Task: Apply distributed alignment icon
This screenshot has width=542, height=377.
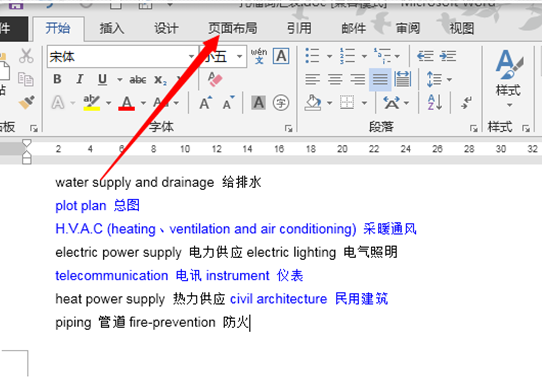Action: point(403,79)
